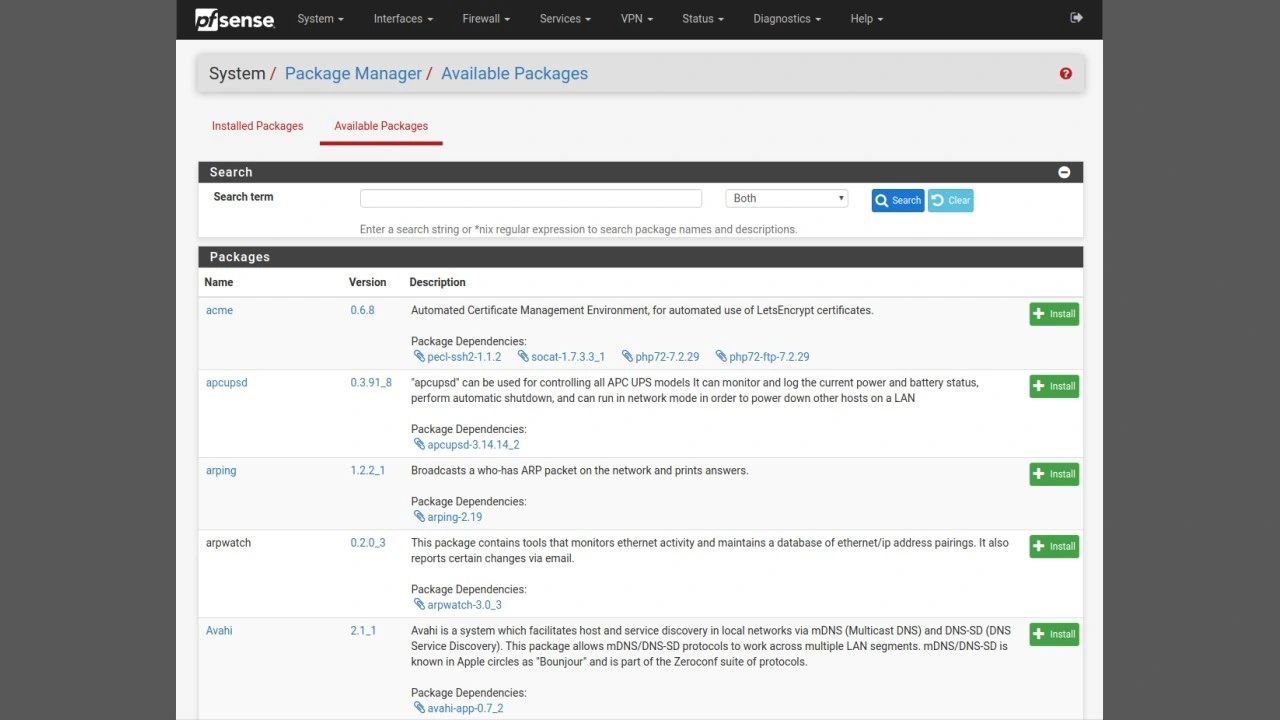This screenshot has height=720, width=1280.
Task: Click the Description column header
Action: tap(437, 282)
